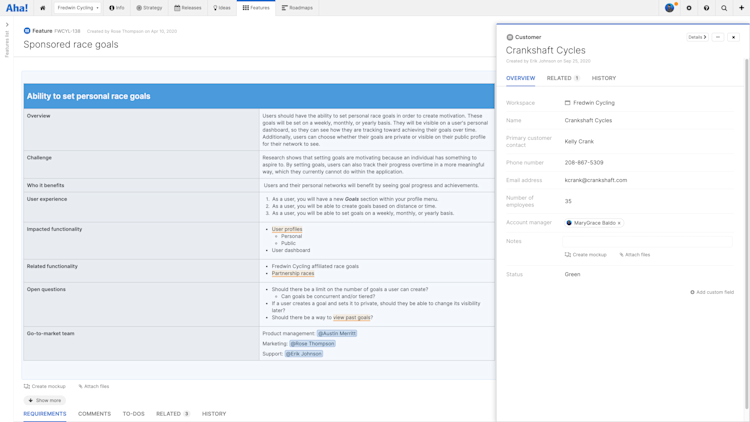This screenshot has width=750, height=422.
Task: Open the Releases menu
Action: click(x=188, y=8)
